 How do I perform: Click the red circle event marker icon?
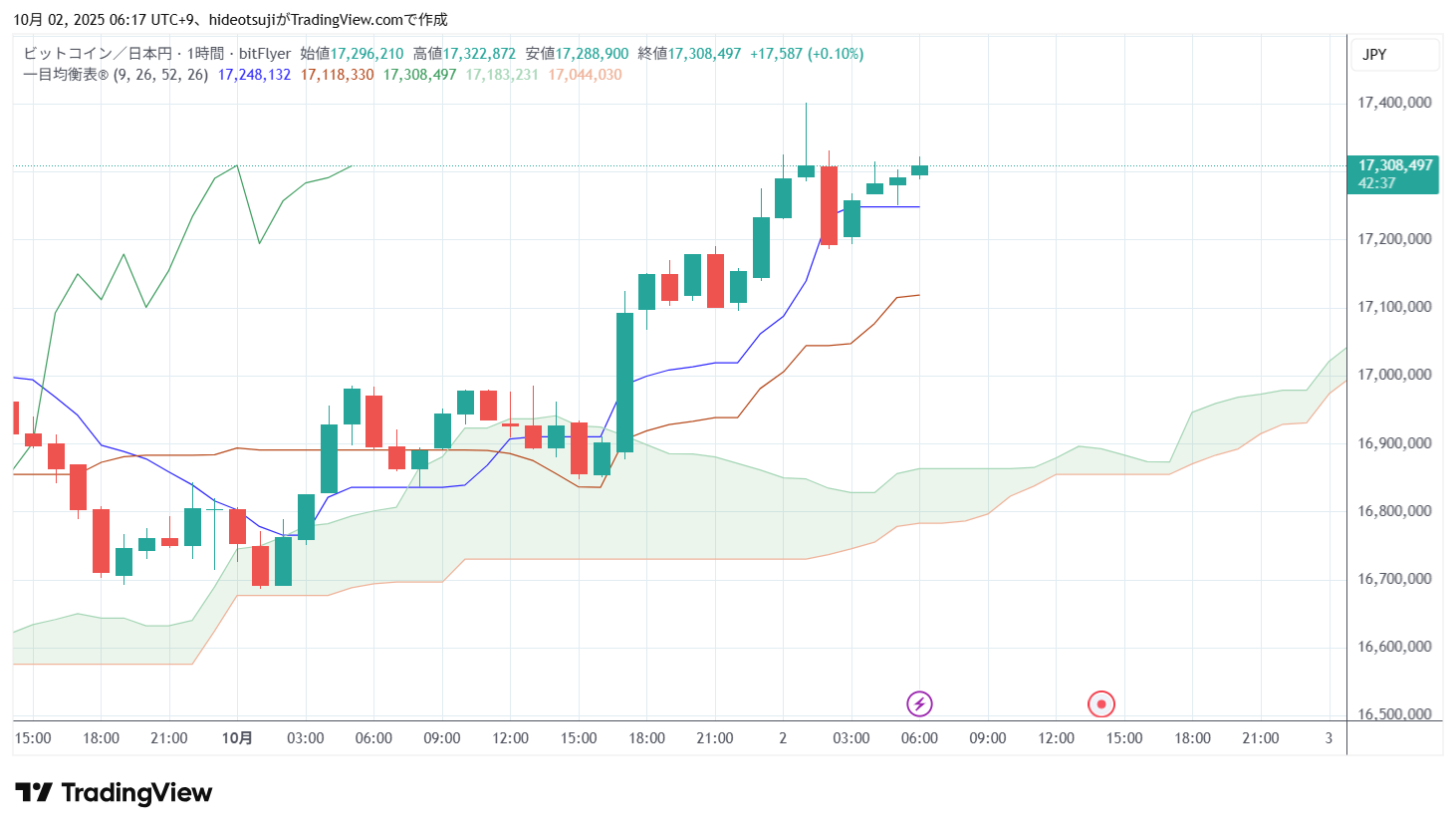(x=1100, y=704)
